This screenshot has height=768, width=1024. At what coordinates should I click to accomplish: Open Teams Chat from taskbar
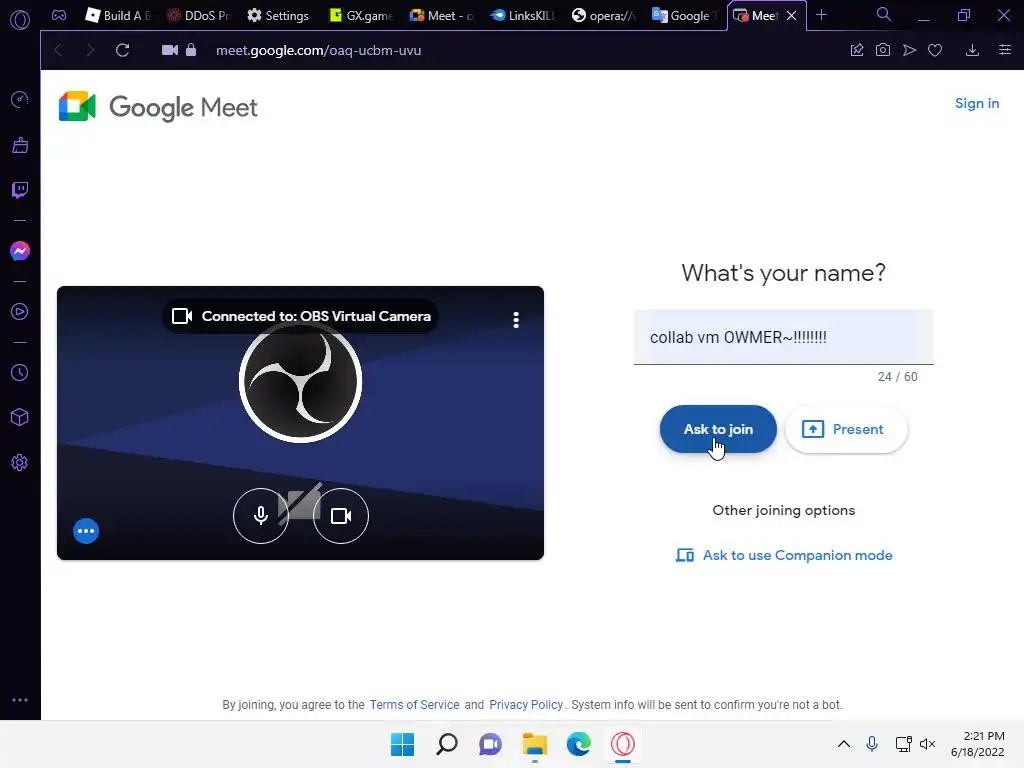tap(490, 744)
